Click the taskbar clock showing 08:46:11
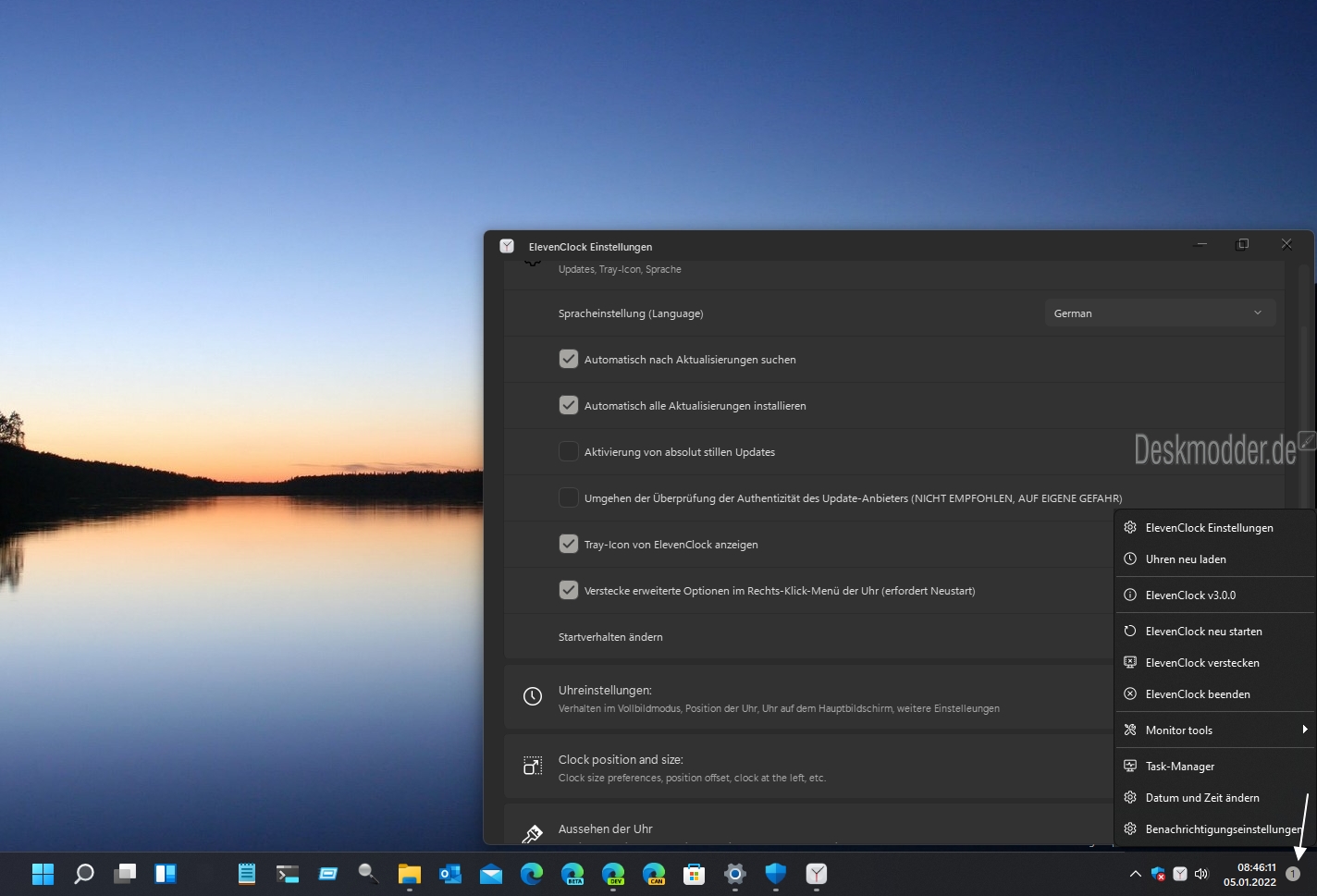This screenshot has height=896, width=1317. tap(1250, 874)
